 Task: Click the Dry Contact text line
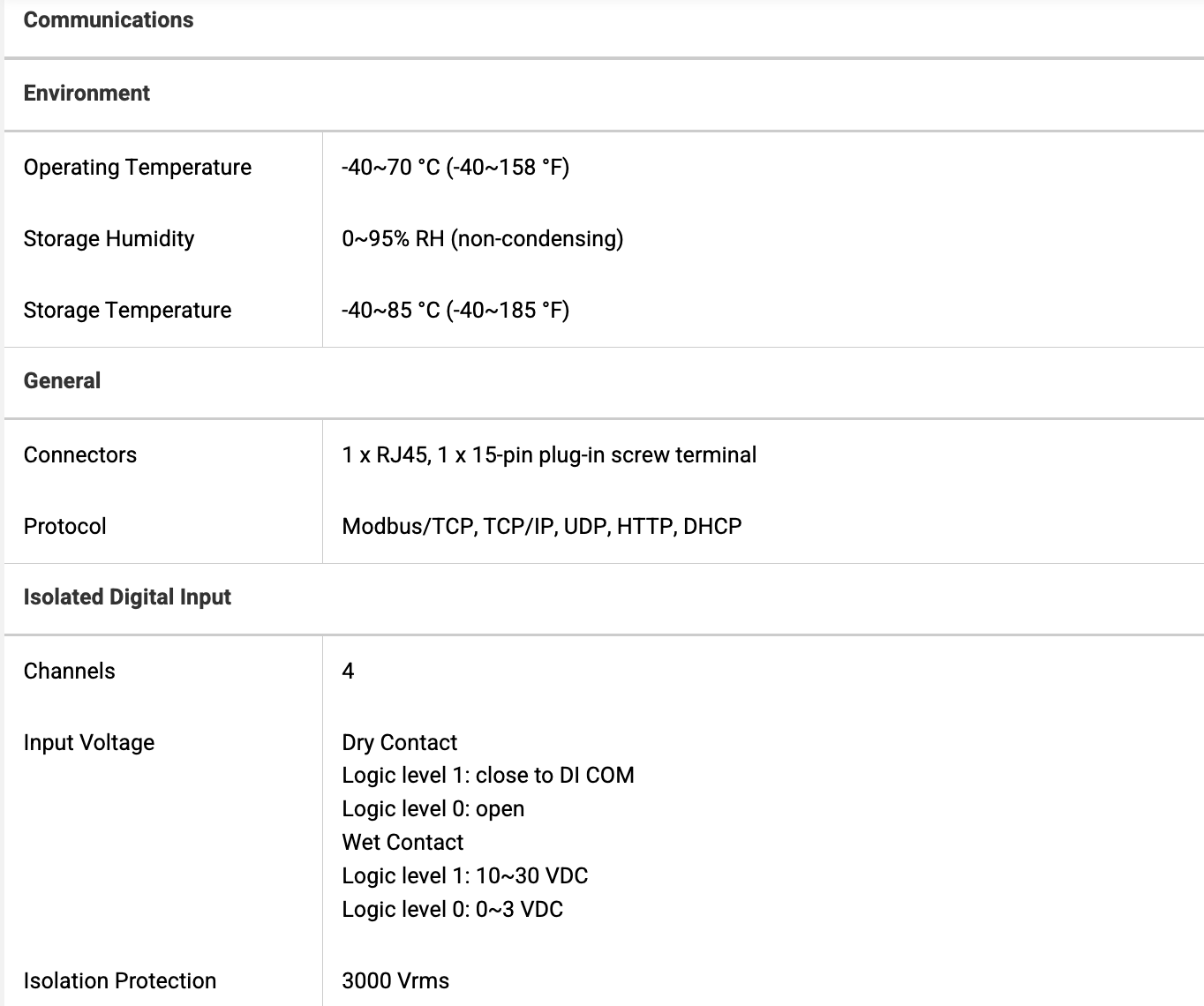click(x=400, y=743)
